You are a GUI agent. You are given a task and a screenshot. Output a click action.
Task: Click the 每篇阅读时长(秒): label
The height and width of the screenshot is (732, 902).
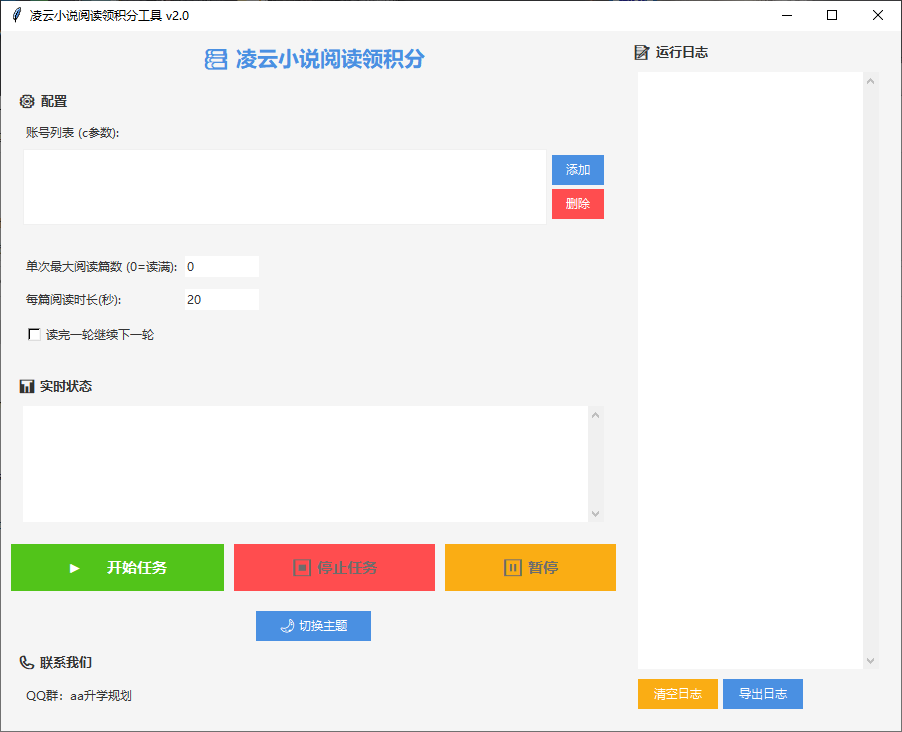(x=74, y=299)
